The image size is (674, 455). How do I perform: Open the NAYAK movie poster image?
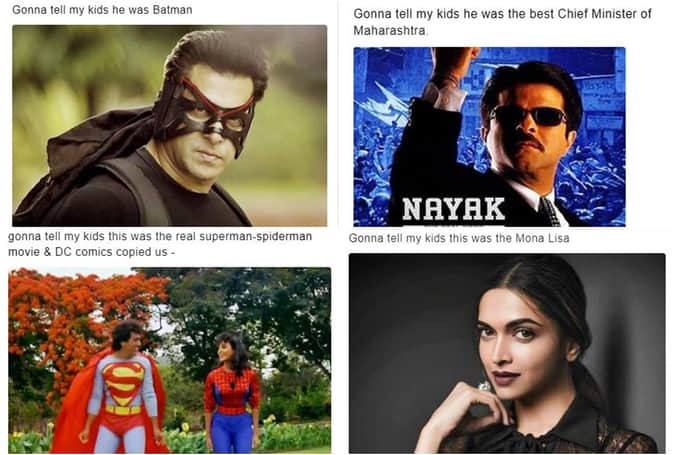click(x=489, y=137)
